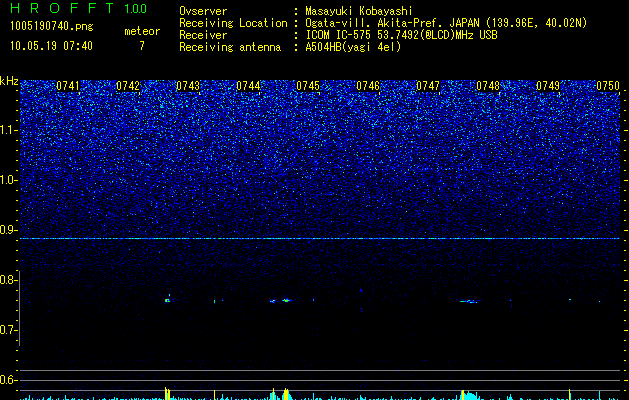Click the observer name Masayuki Kobayashi
629x400 pixels.
point(359,11)
